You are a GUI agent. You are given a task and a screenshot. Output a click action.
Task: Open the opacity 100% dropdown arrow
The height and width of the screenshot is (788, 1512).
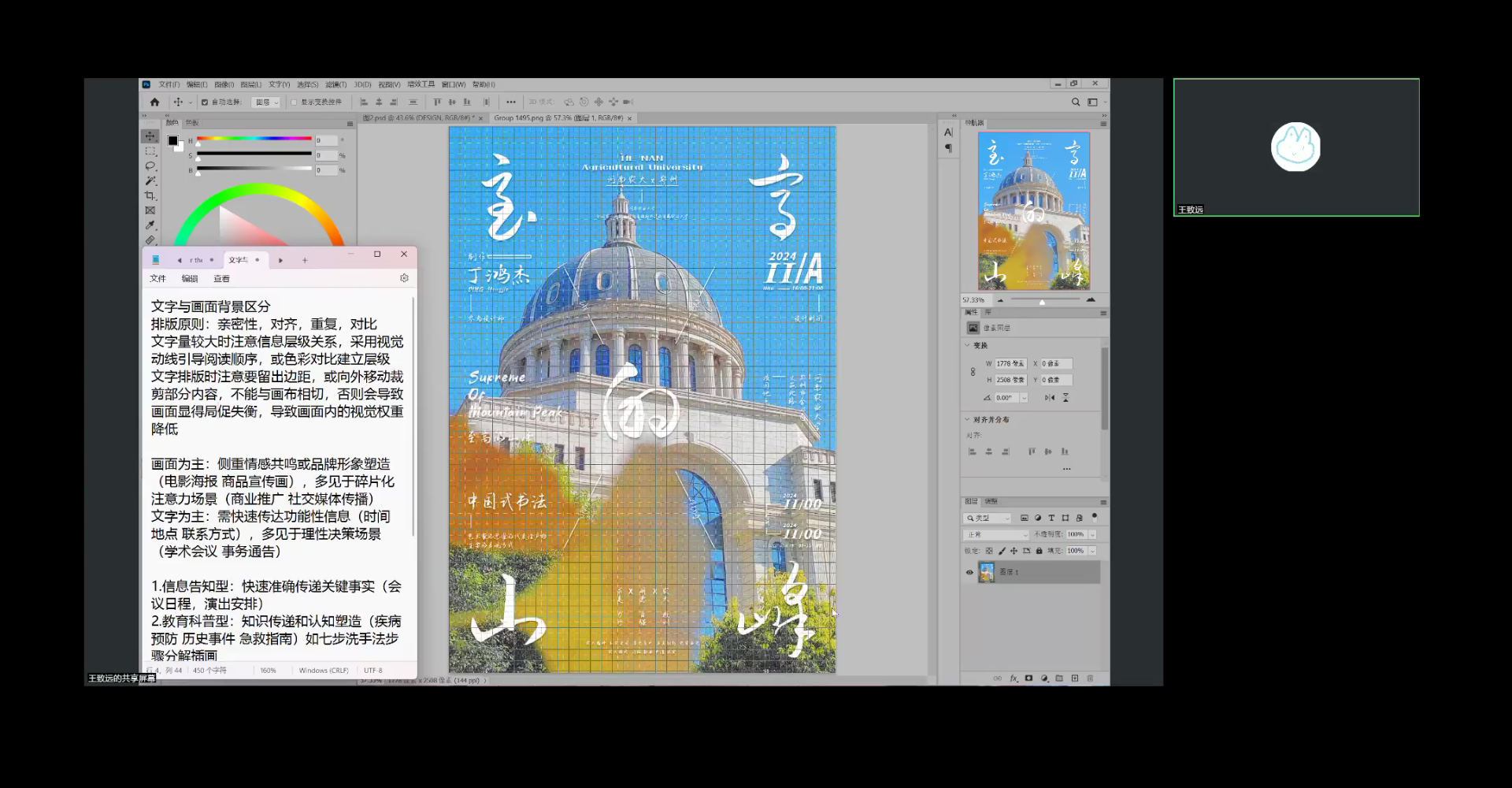coord(1093,534)
